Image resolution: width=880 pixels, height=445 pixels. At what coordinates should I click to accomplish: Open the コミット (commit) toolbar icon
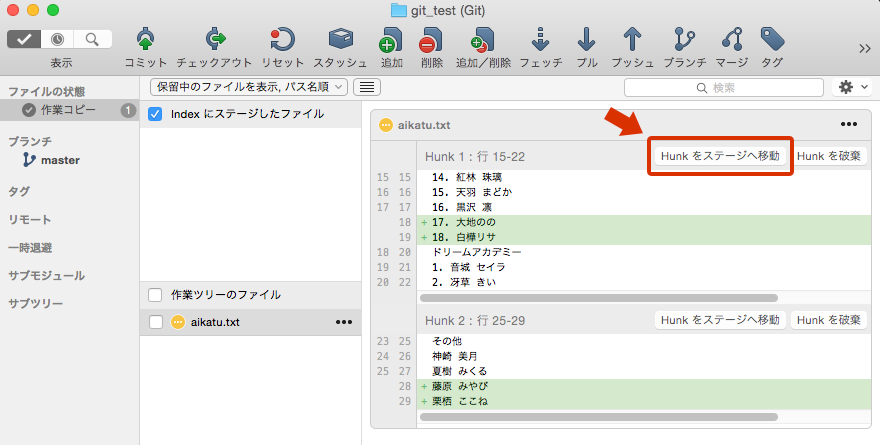(145, 39)
